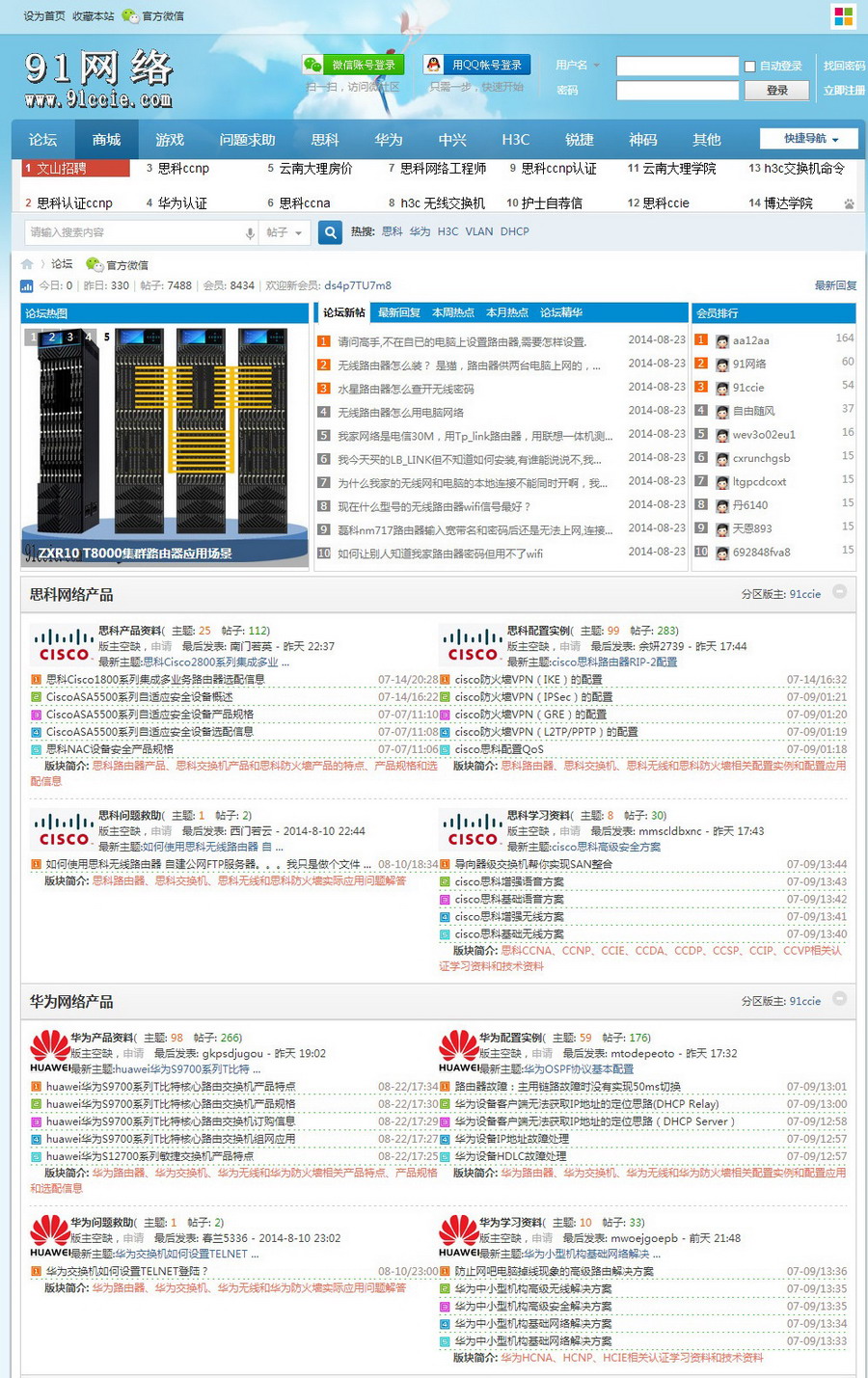The width and height of the screenshot is (868, 1378).
Task: Click the bar chart statistics icon next to 今日
Action: click(x=27, y=286)
